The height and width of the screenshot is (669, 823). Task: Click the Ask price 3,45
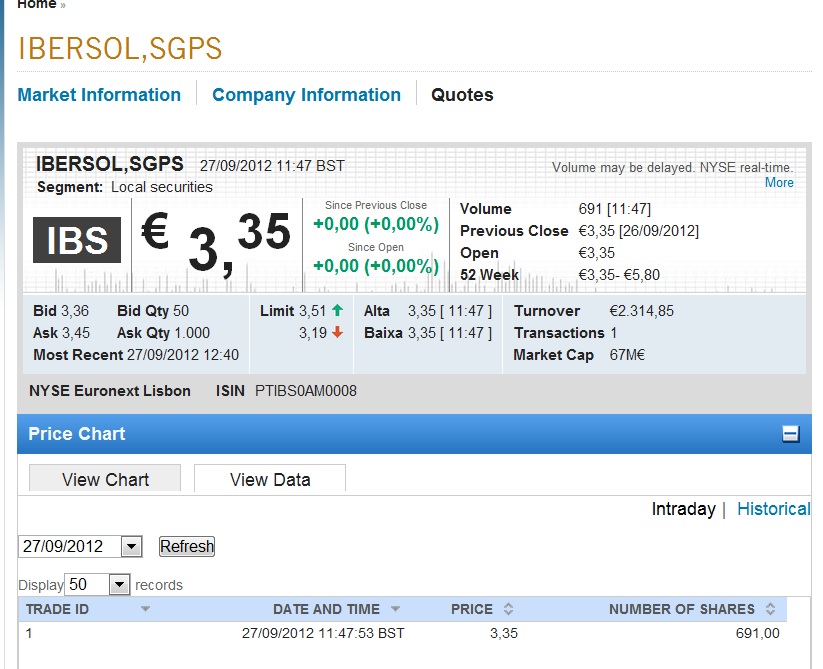click(76, 333)
